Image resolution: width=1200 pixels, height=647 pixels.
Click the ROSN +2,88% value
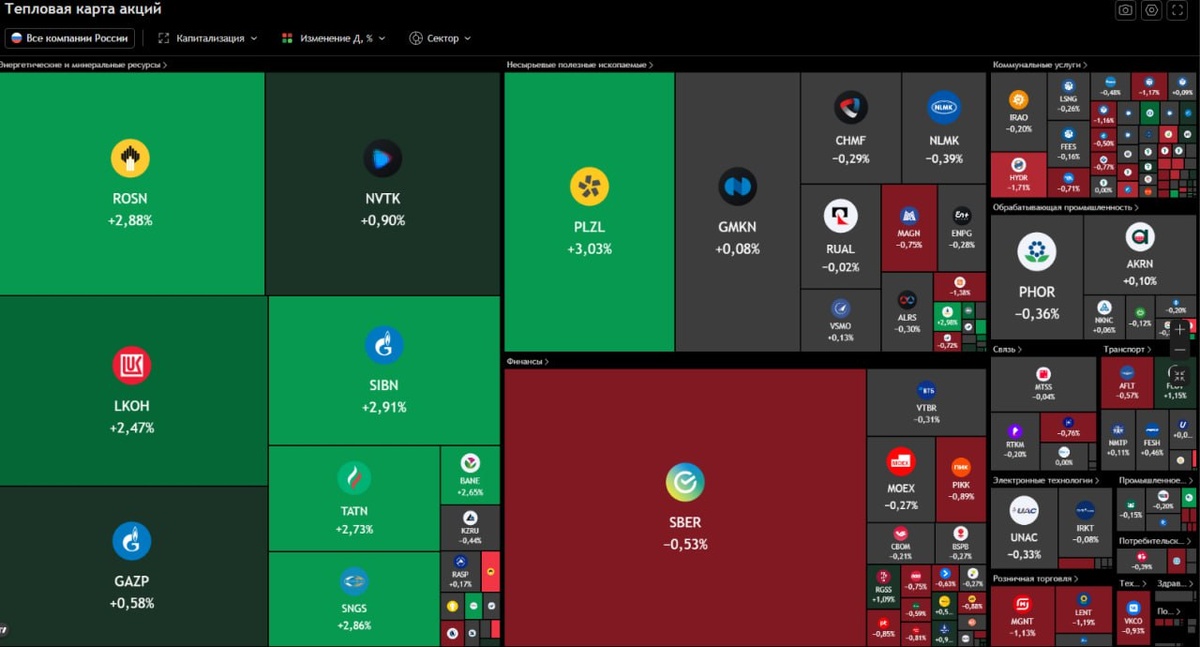pos(130,220)
